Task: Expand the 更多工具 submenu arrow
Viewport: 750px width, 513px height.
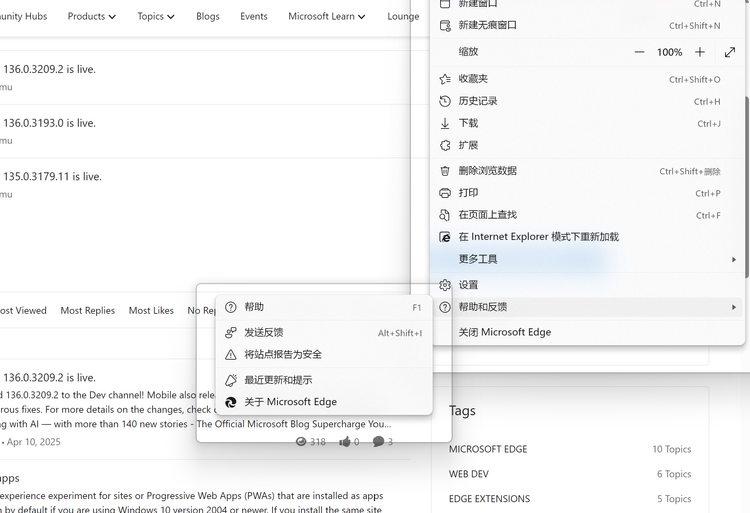Action: pos(734,260)
